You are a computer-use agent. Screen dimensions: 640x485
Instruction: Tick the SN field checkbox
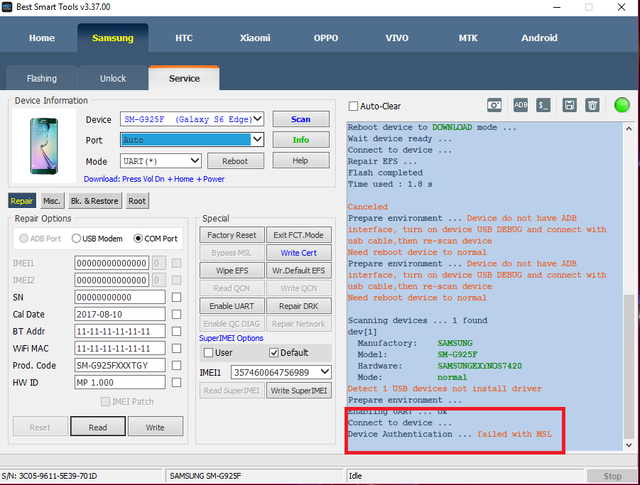[176, 297]
